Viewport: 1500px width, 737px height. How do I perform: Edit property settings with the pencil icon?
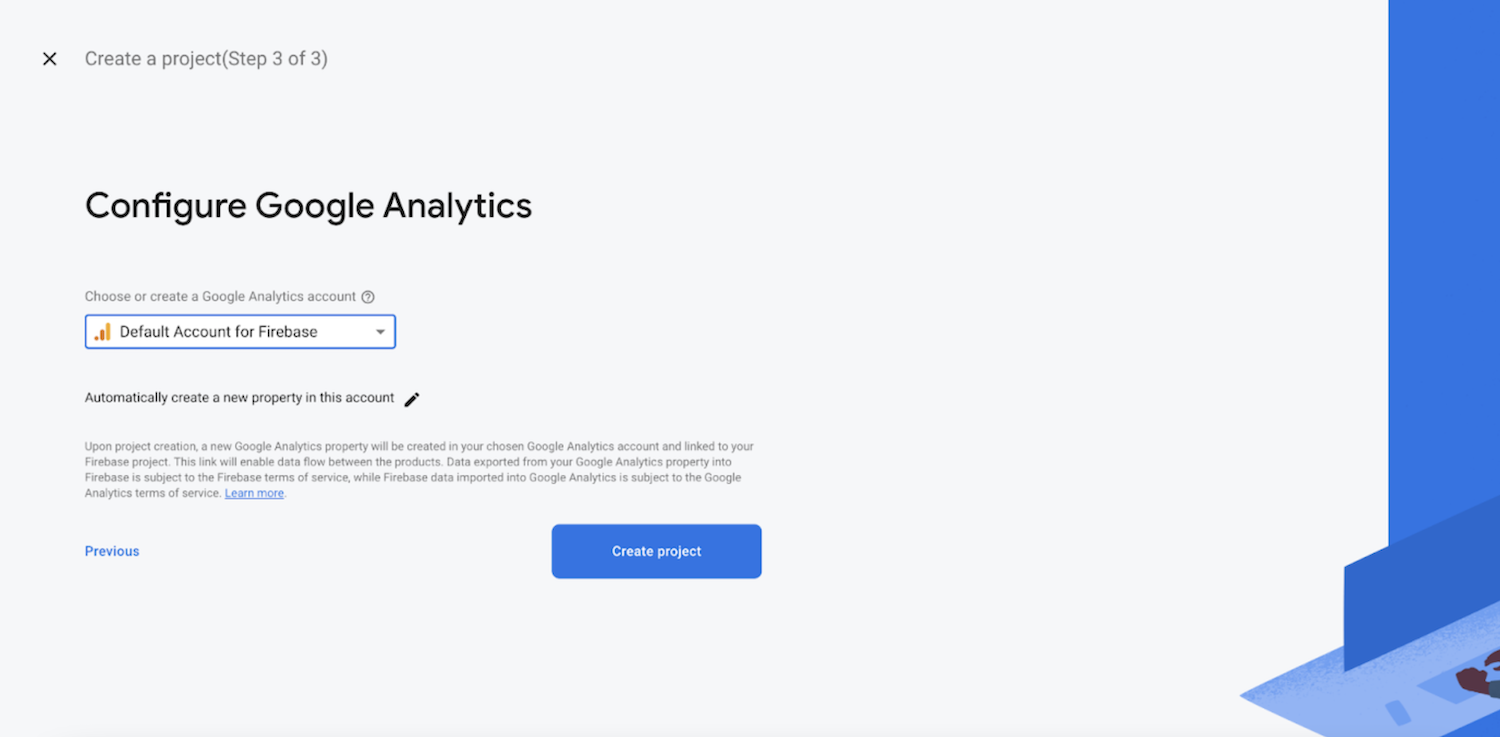[412, 399]
